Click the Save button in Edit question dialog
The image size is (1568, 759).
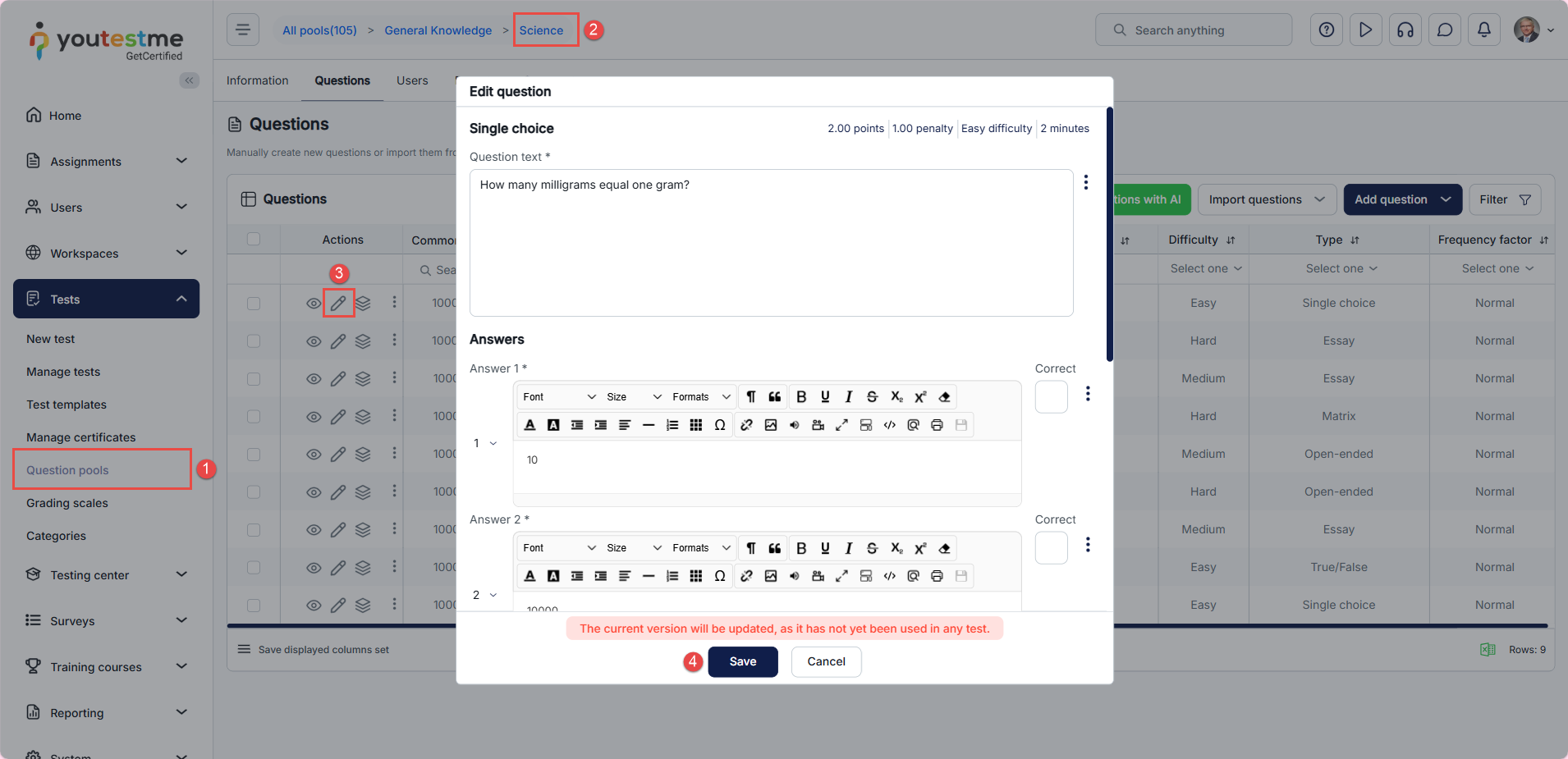[x=743, y=661]
